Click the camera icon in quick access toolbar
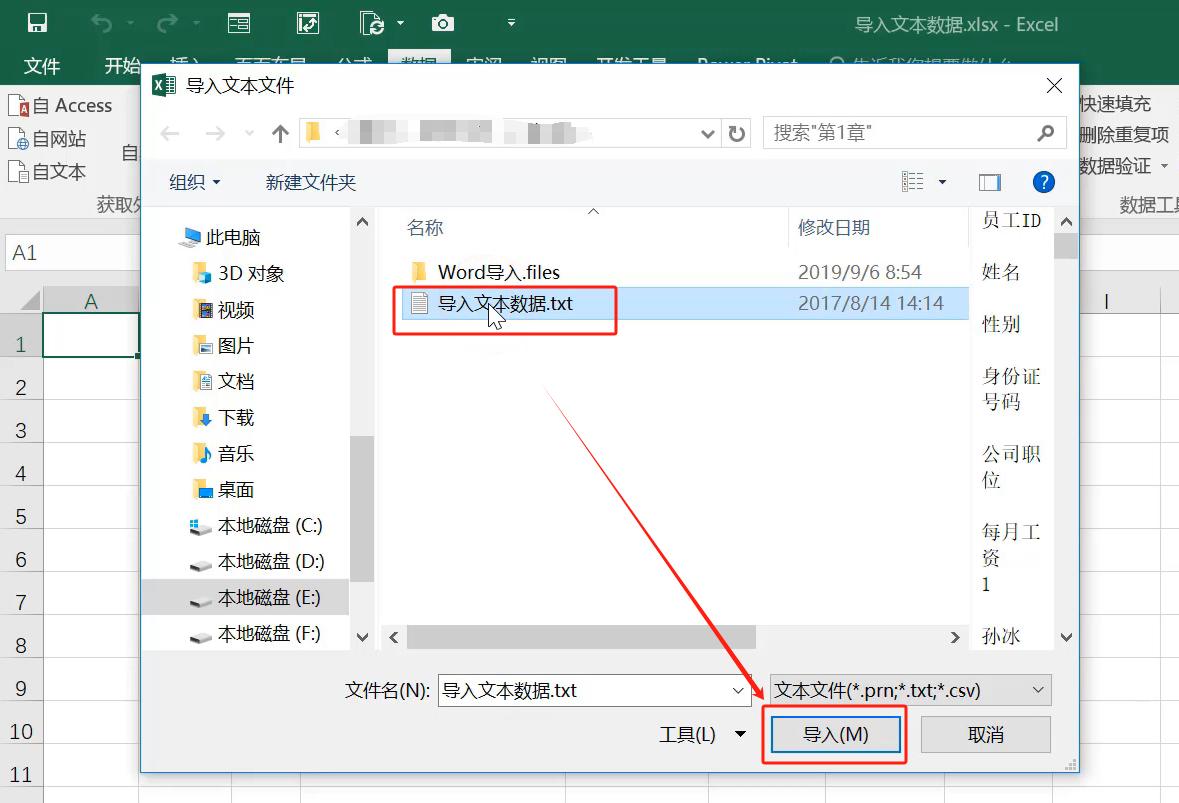 pyautogui.click(x=443, y=23)
